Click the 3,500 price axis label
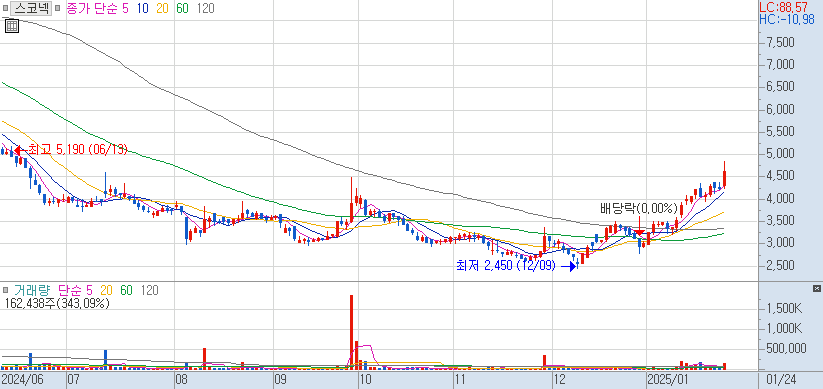 pos(780,220)
